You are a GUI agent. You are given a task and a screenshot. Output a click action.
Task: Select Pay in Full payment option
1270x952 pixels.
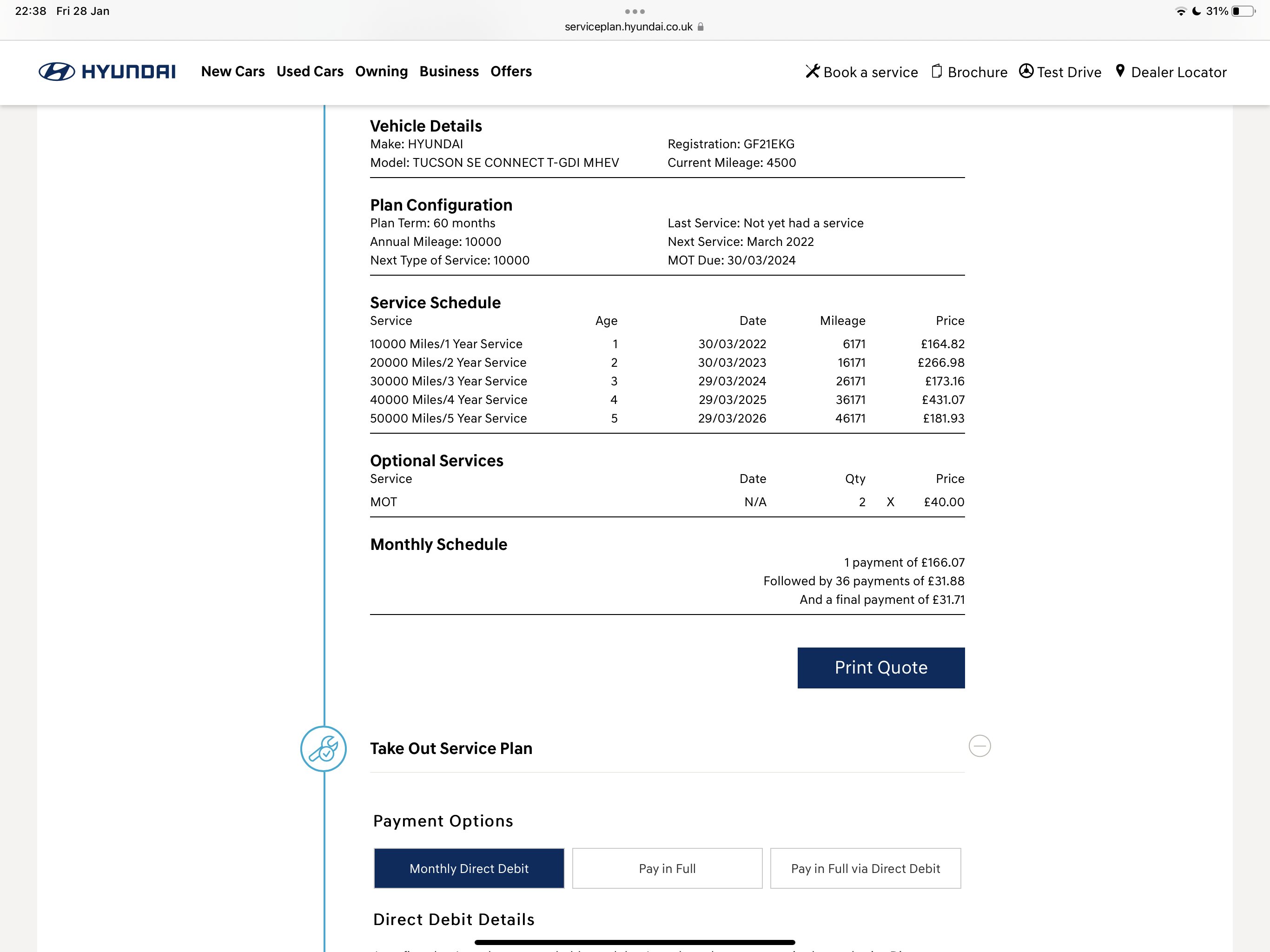tap(667, 869)
